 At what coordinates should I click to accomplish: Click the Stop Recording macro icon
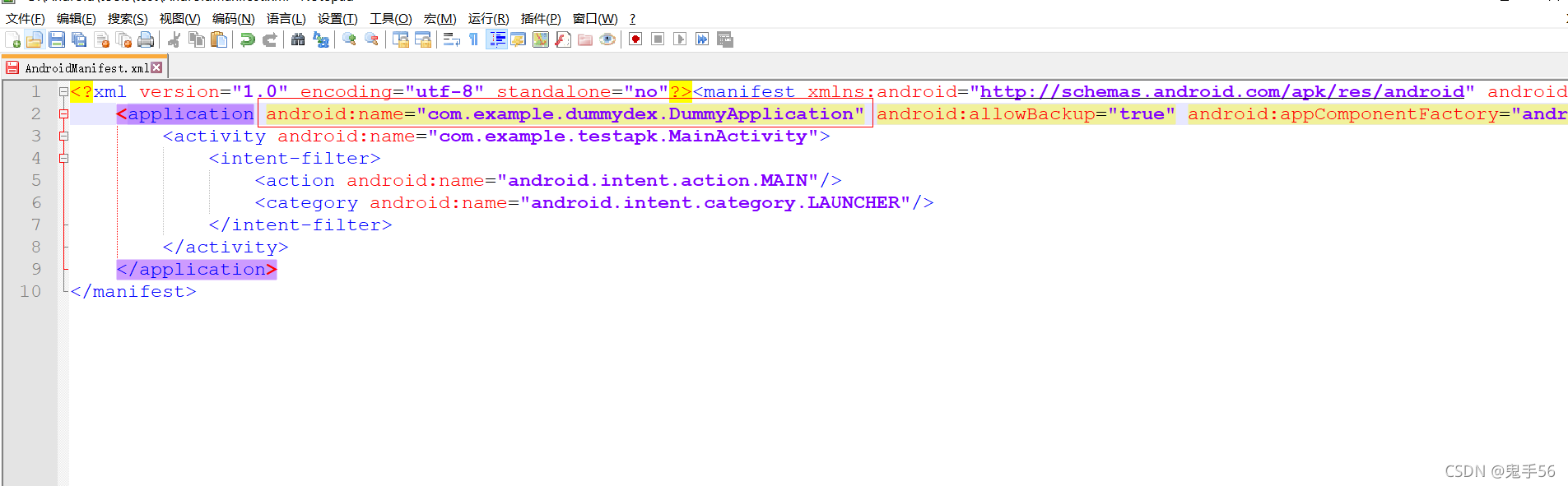click(658, 39)
